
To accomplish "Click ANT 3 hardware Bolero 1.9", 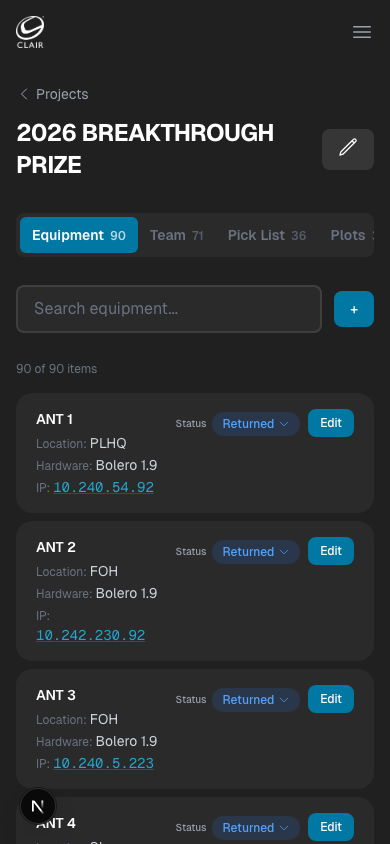I will pos(126,742).
